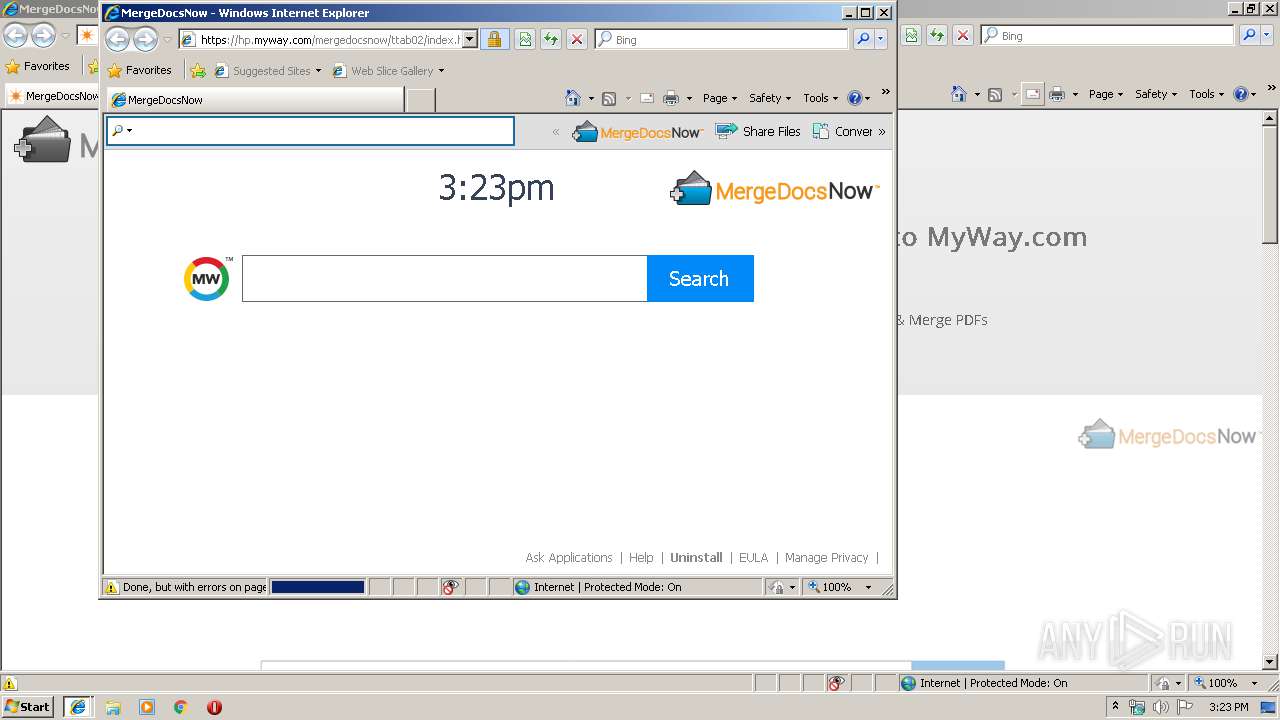Open the EULA footer link
This screenshot has height=720, width=1280.
[753, 558]
